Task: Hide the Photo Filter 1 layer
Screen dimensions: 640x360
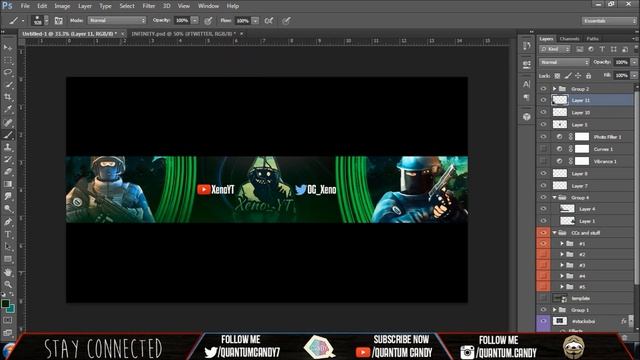Action: point(543,137)
